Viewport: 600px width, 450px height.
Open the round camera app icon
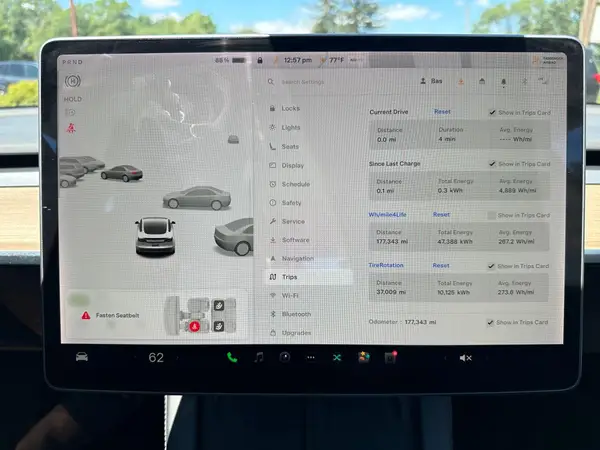click(x=285, y=357)
